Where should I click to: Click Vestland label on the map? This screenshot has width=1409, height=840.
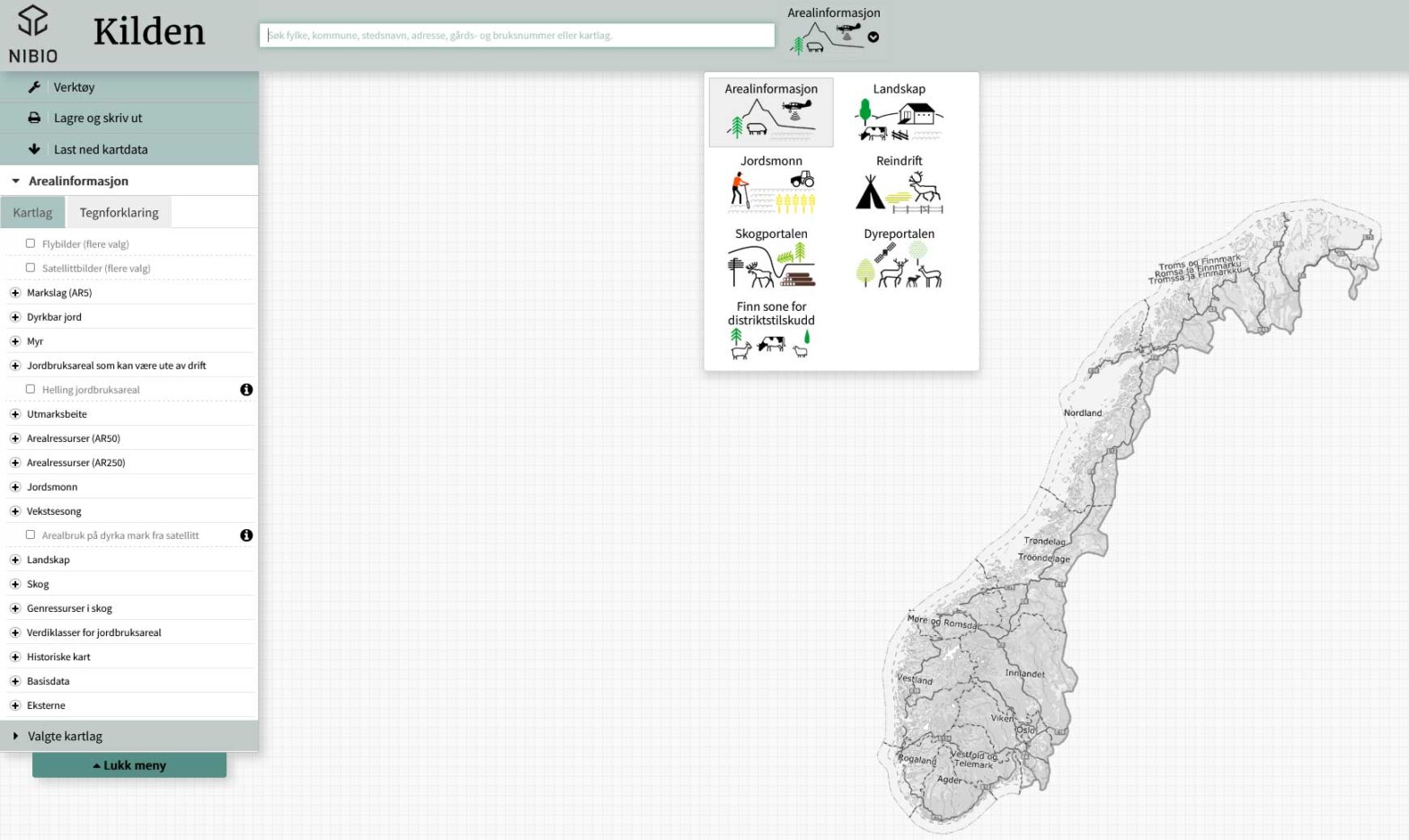pos(915,680)
